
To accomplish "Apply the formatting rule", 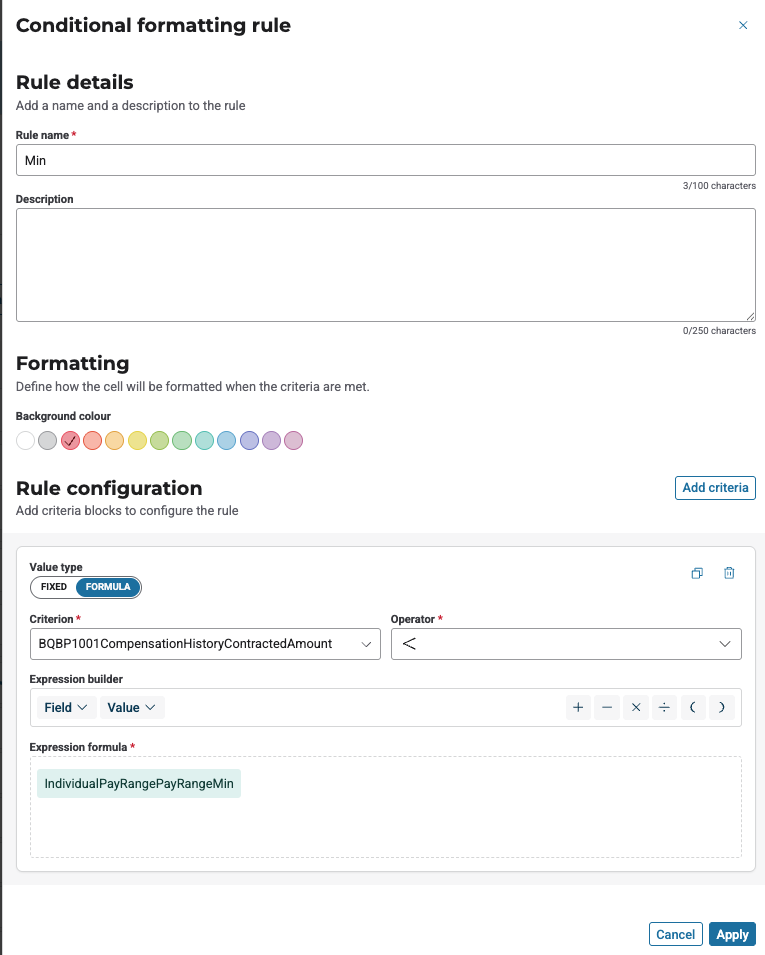I will tap(732, 934).
